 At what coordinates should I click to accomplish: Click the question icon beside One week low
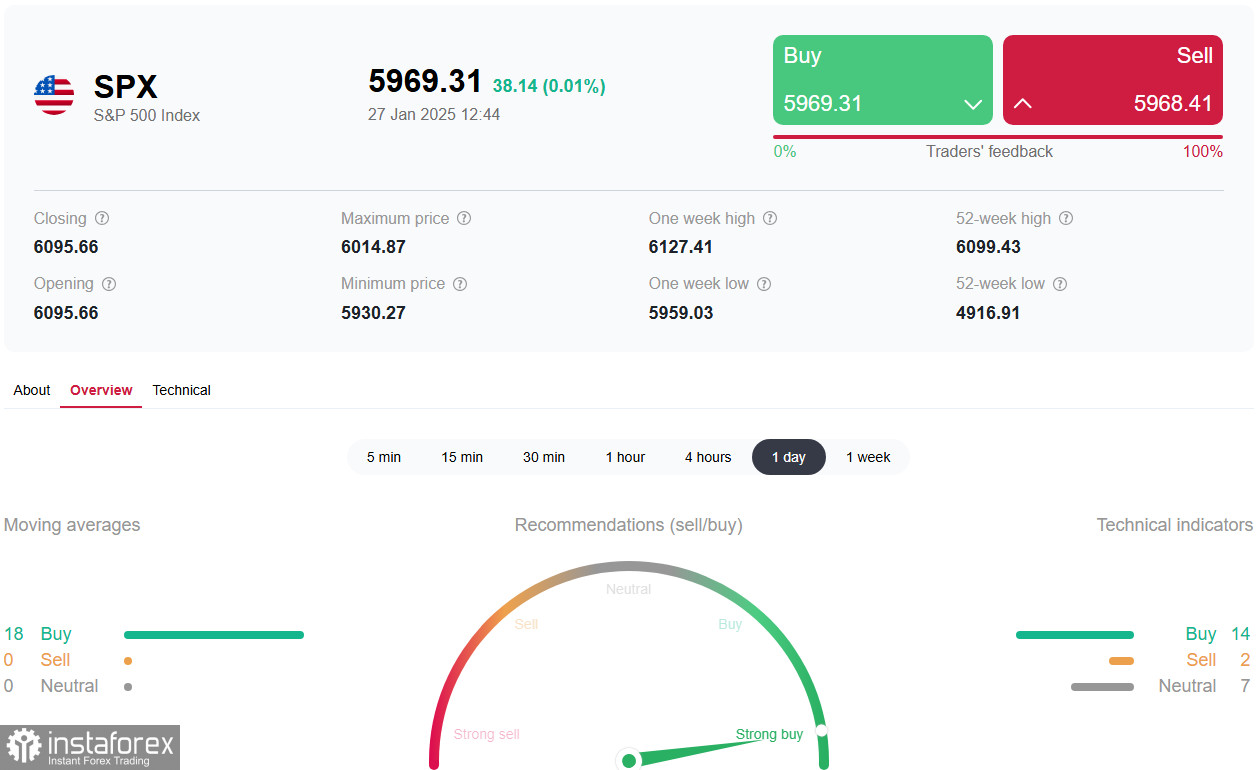pyautogui.click(x=764, y=284)
